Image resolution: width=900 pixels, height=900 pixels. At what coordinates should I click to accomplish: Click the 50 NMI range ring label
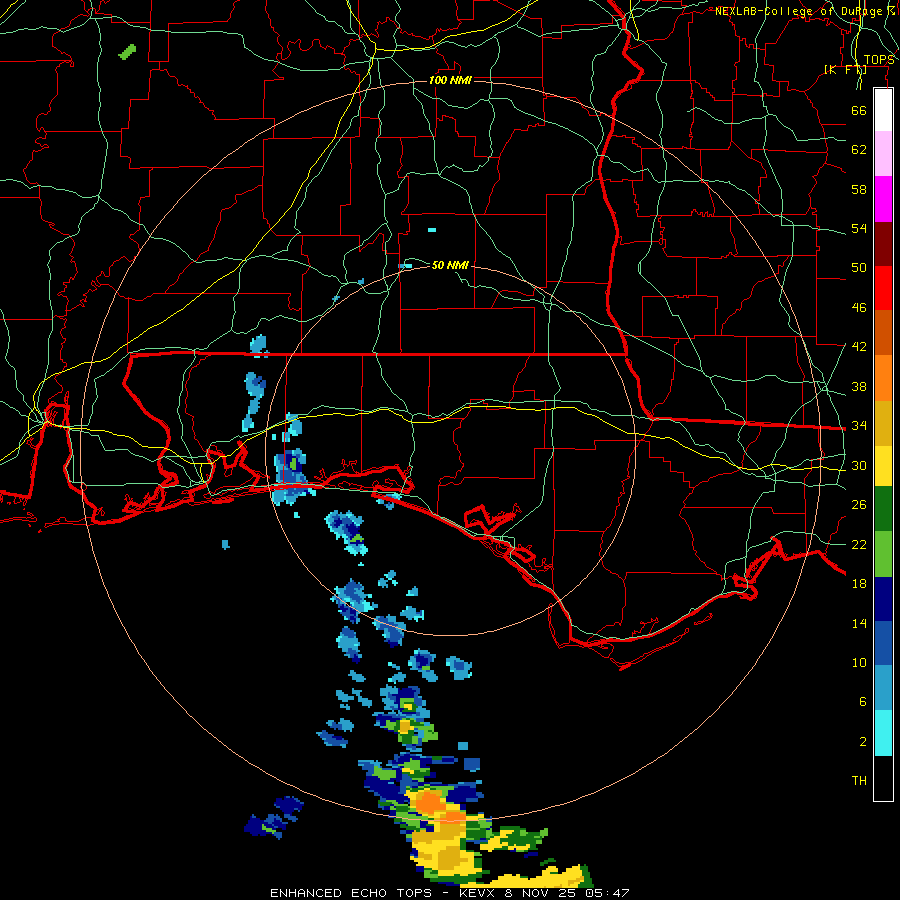tap(450, 265)
